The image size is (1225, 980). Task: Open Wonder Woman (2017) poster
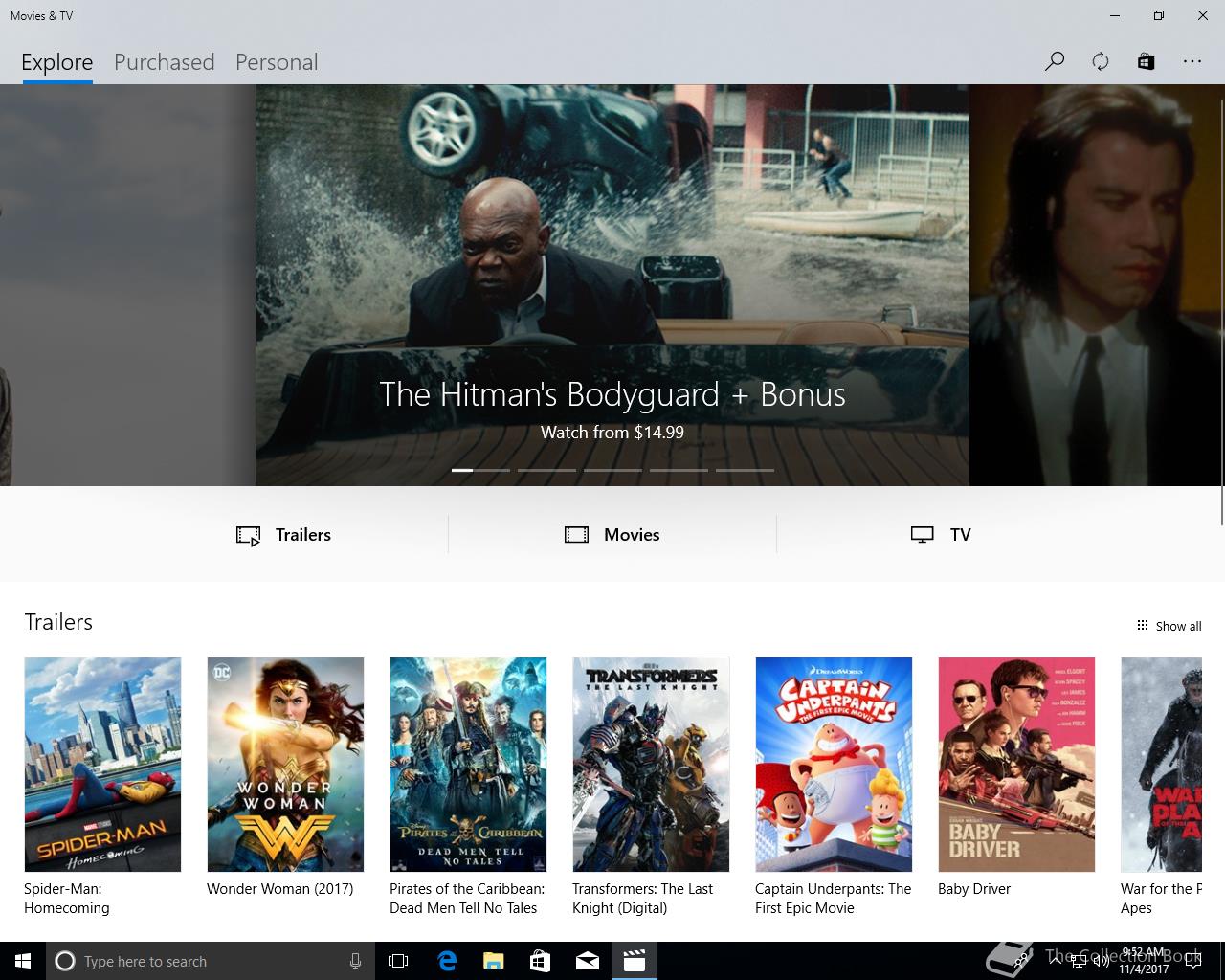(285, 764)
